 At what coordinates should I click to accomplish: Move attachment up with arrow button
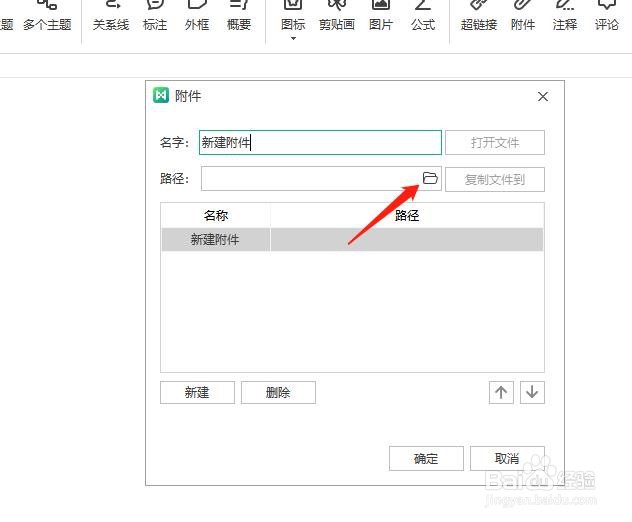pos(501,392)
